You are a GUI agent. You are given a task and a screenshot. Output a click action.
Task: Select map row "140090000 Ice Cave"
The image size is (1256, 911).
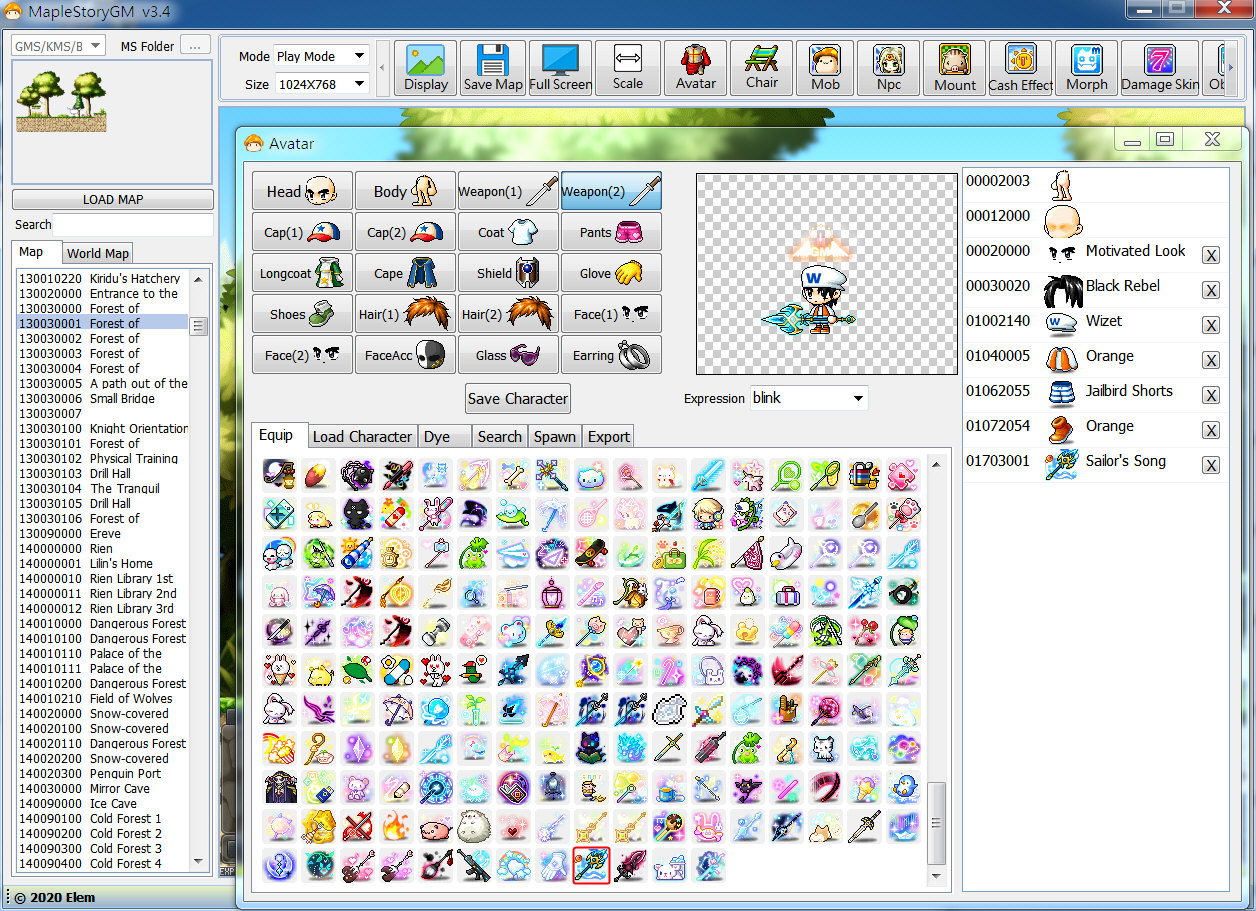(x=102, y=803)
